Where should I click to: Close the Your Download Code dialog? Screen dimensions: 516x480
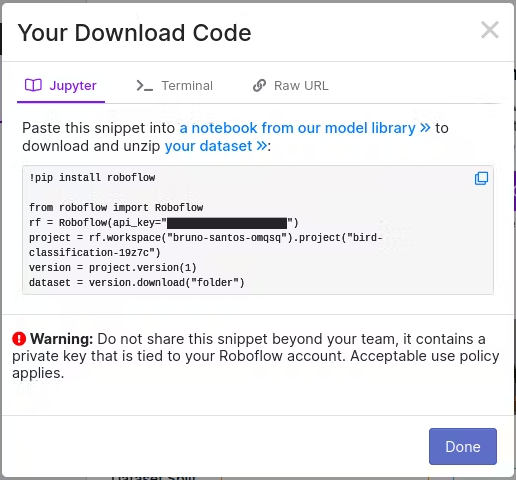490,30
